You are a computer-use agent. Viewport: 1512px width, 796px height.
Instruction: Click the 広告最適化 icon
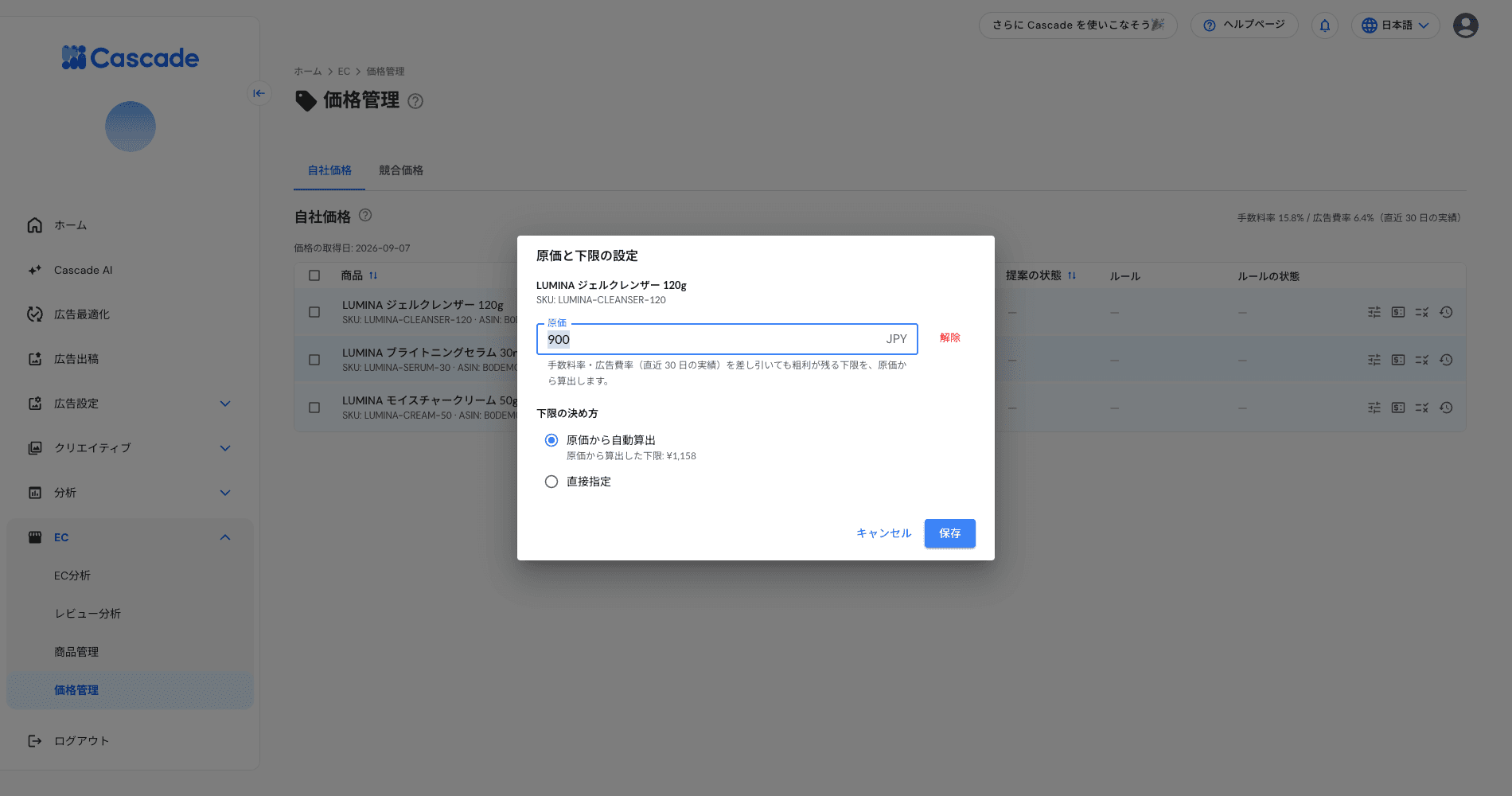[x=35, y=314]
